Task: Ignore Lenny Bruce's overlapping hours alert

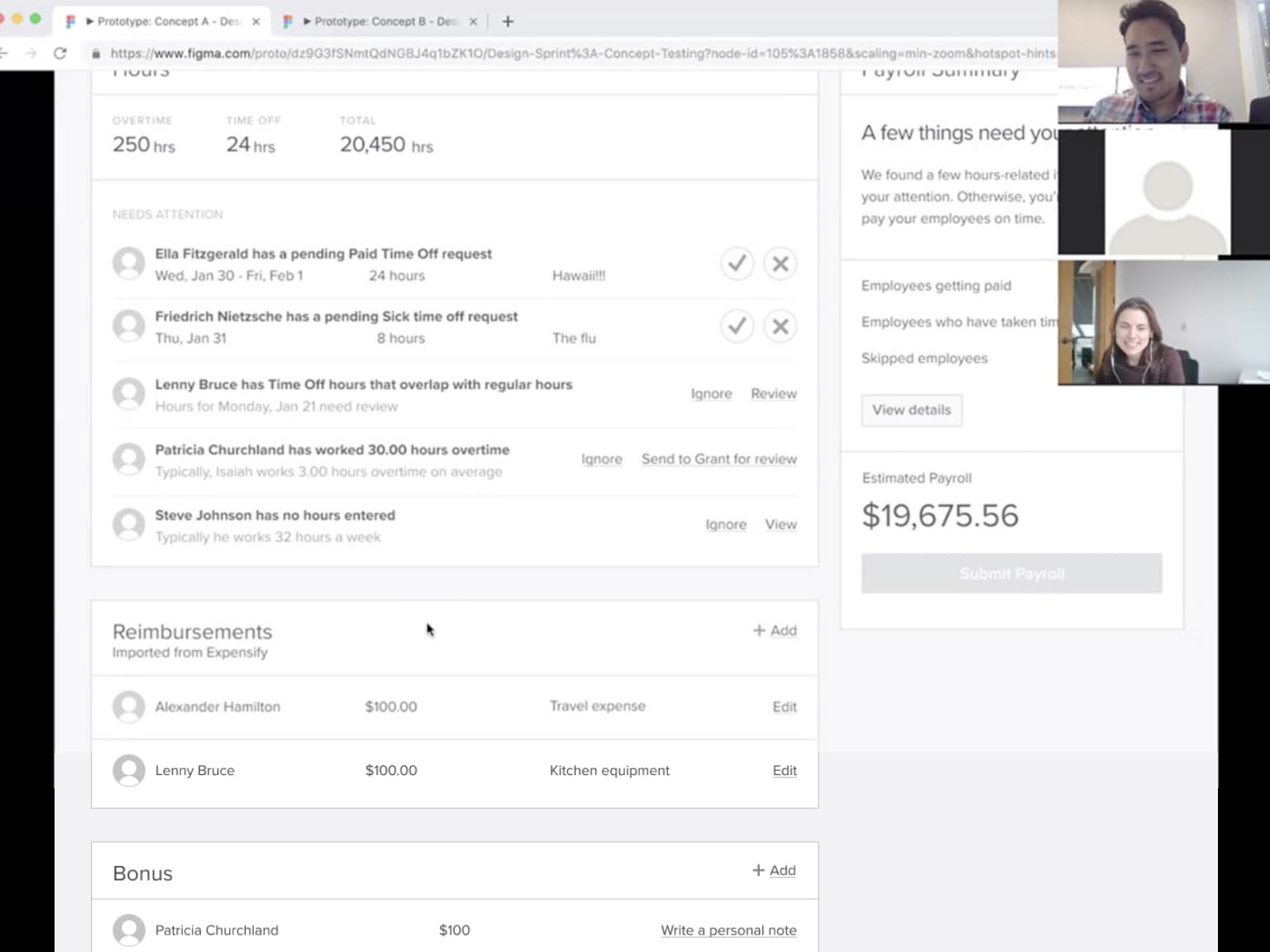Action: point(711,394)
